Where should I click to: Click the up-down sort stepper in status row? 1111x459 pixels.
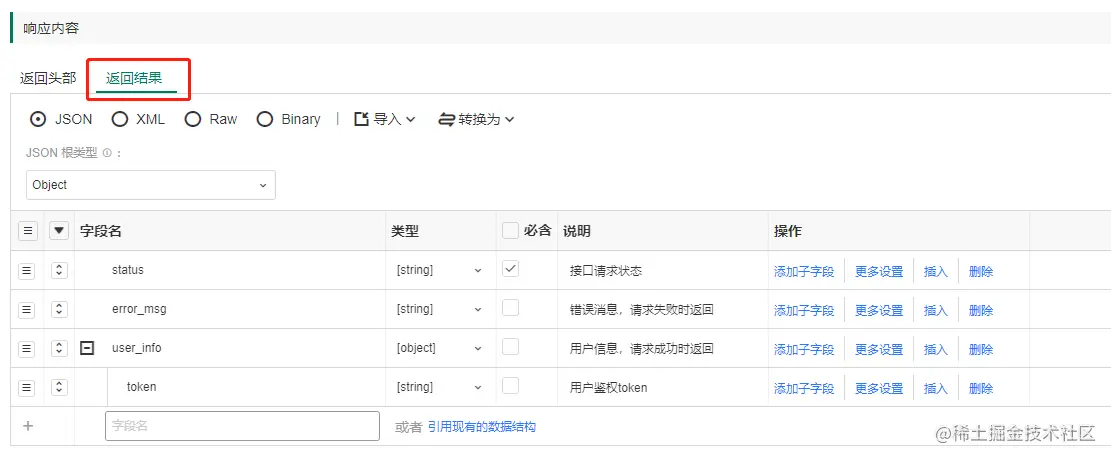(x=60, y=271)
